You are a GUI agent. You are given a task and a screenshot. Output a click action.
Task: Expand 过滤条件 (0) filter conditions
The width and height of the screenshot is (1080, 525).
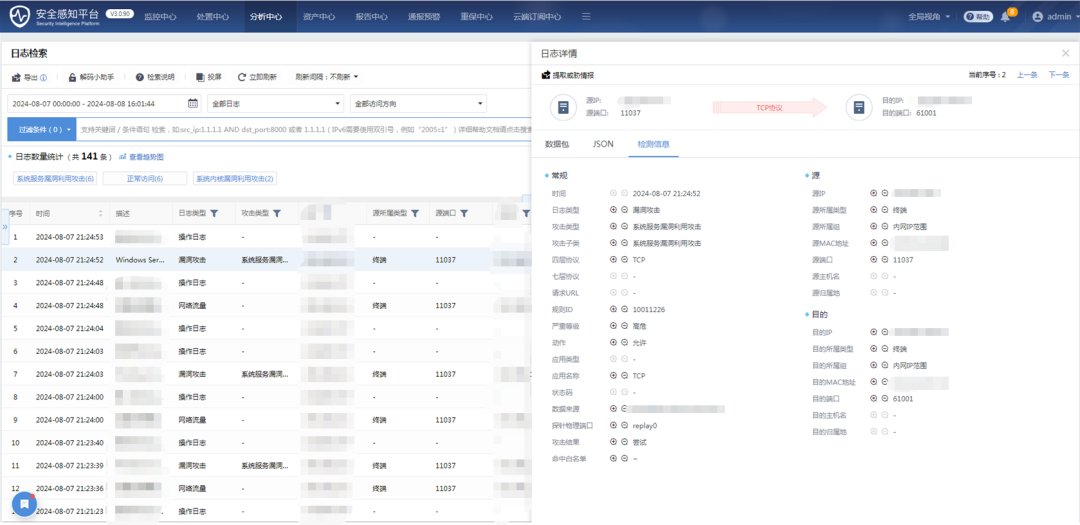(41, 129)
